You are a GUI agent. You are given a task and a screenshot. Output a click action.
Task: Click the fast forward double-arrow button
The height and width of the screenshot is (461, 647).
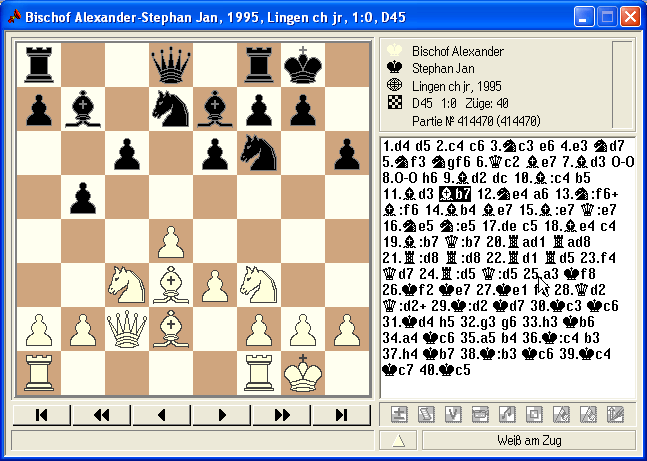(281, 415)
